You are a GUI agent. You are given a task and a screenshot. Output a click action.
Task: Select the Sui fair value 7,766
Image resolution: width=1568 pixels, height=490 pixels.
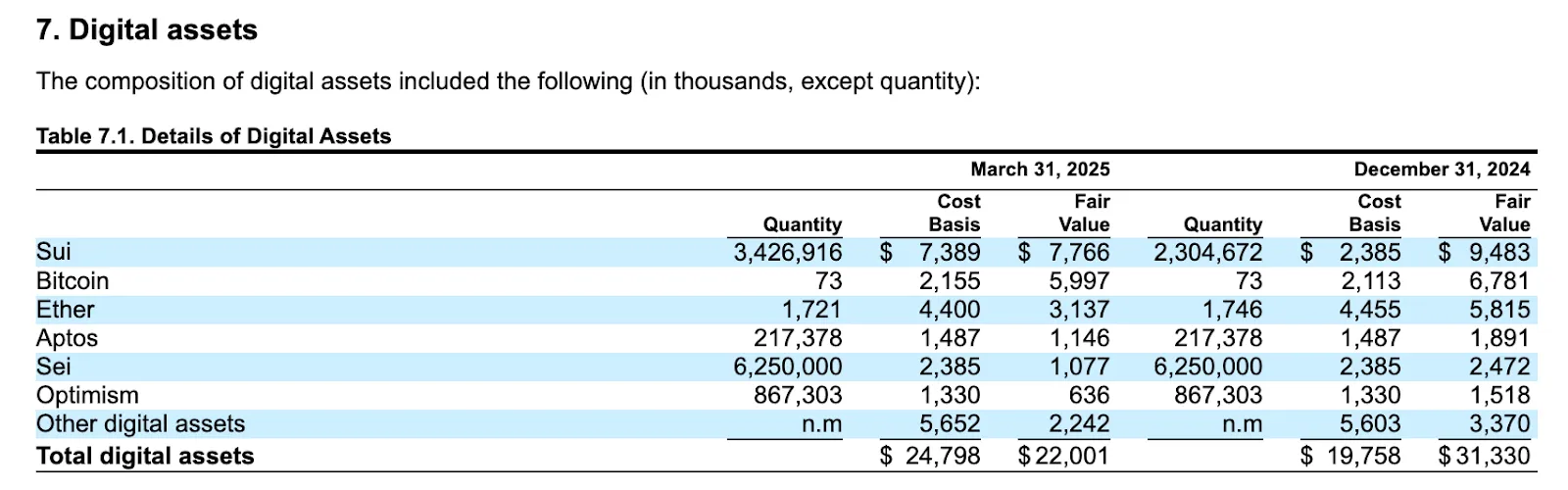pos(1079,252)
